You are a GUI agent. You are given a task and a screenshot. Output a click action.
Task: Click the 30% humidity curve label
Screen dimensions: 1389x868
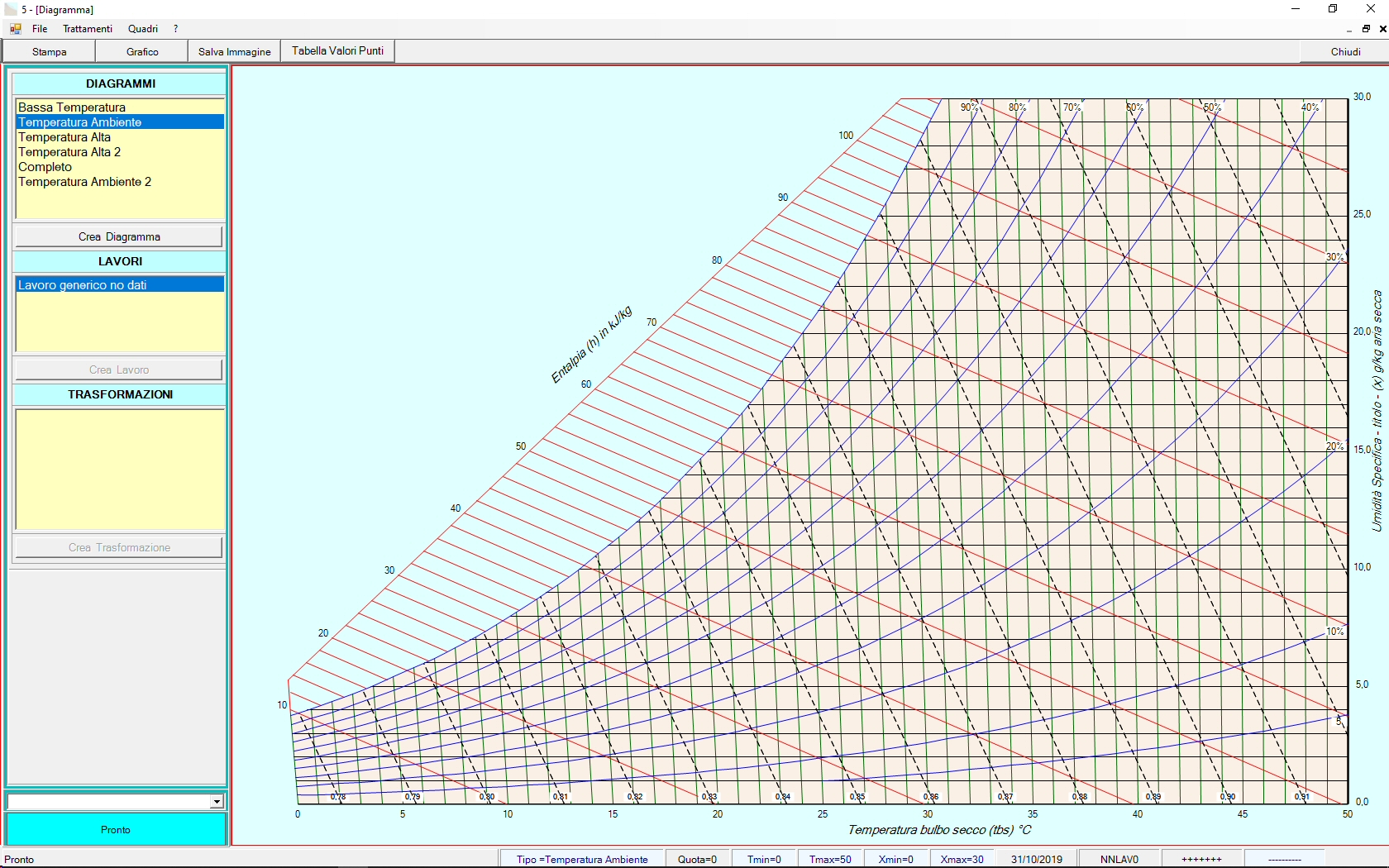[x=1335, y=257]
